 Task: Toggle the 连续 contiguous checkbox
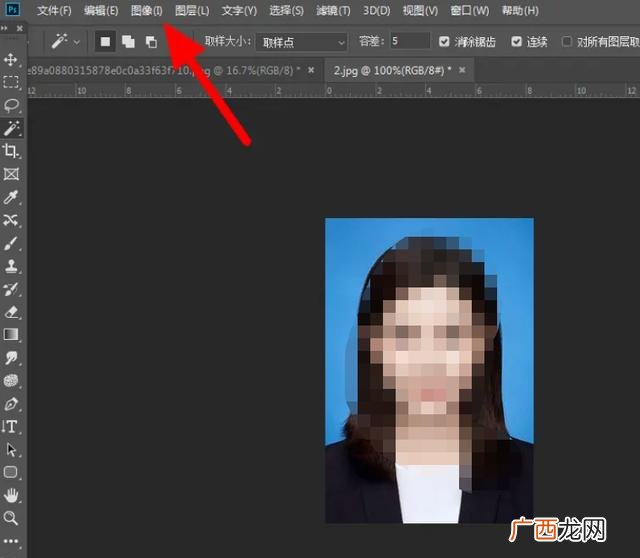[x=516, y=41]
